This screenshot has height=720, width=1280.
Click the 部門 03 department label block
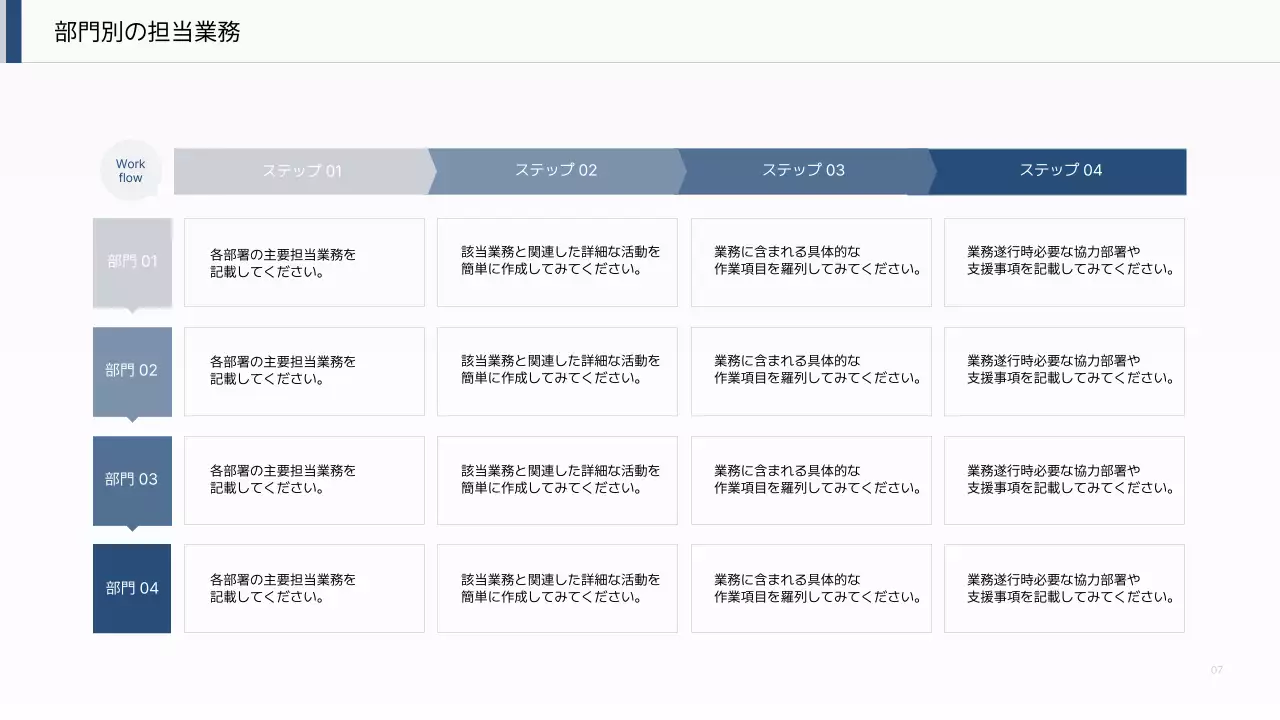(x=132, y=480)
